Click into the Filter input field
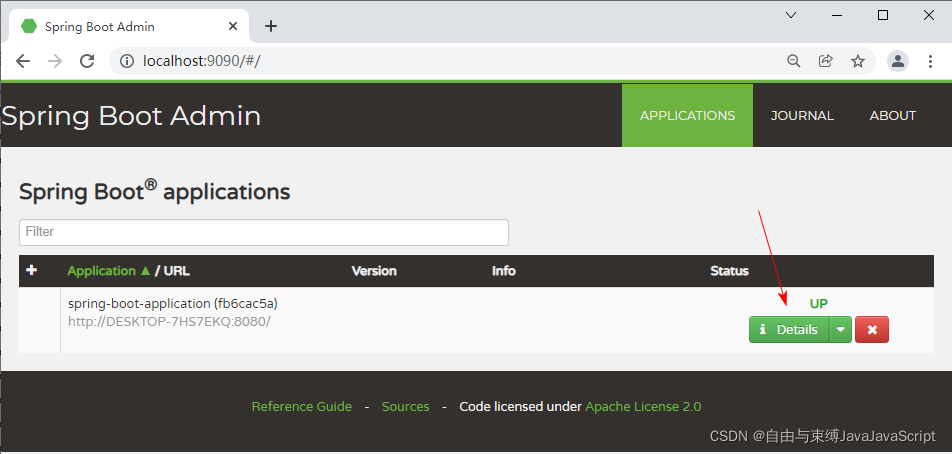Screen dimensions: 952x454 264,232
